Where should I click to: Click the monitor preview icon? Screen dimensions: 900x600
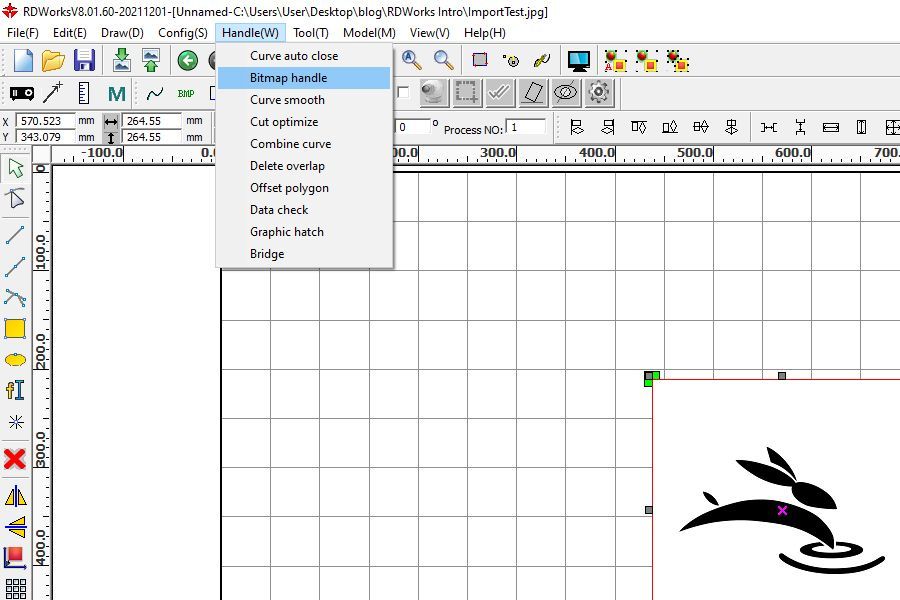tap(578, 60)
